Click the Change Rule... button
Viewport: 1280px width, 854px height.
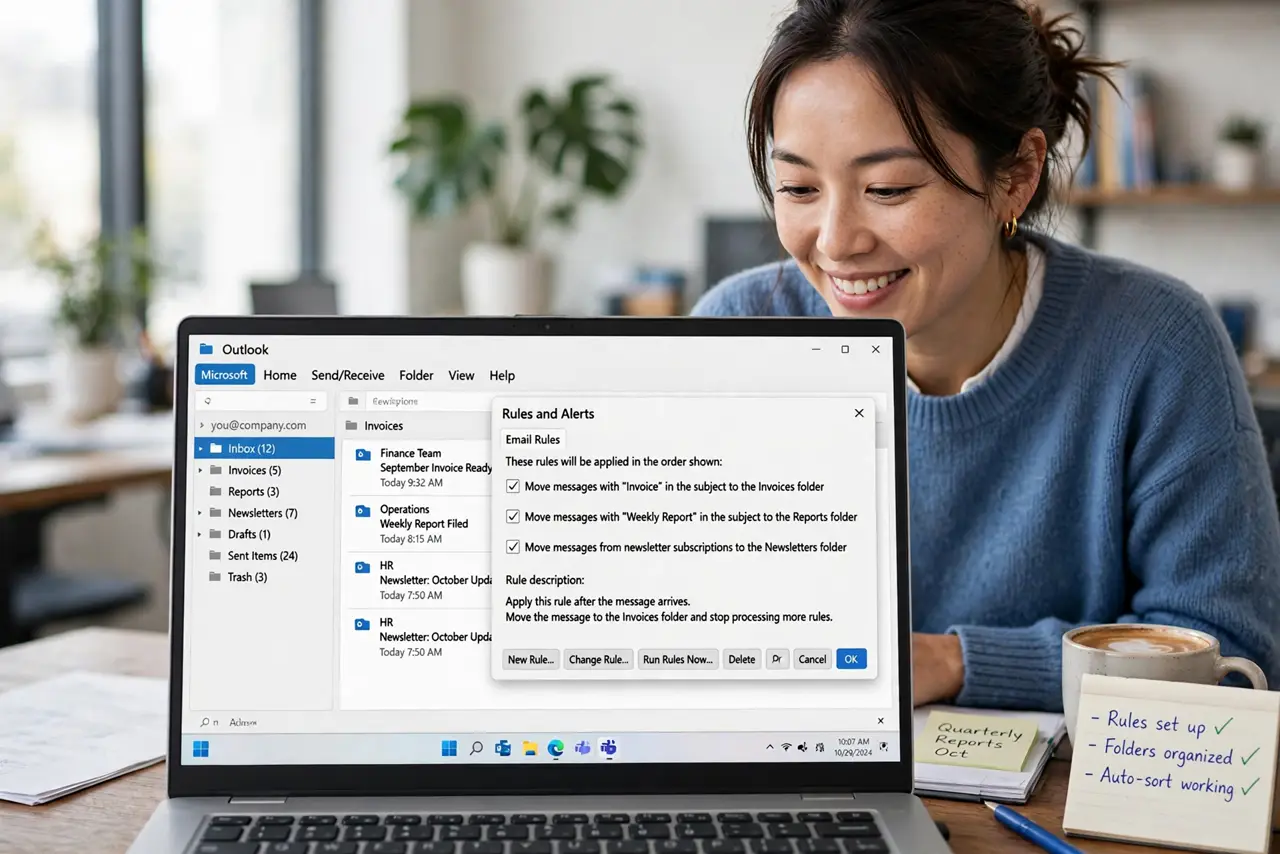click(599, 659)
